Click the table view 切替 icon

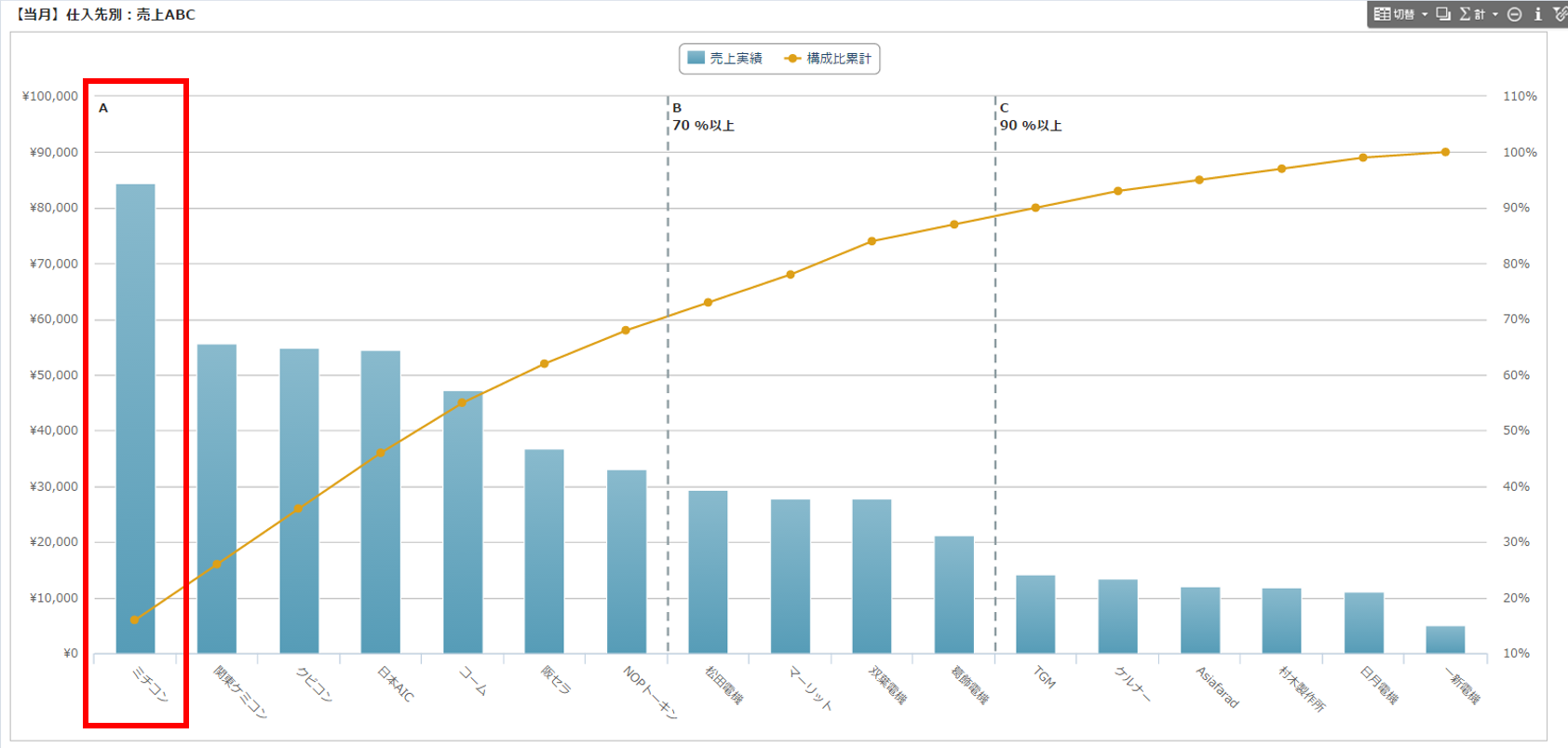[1394, 14]
